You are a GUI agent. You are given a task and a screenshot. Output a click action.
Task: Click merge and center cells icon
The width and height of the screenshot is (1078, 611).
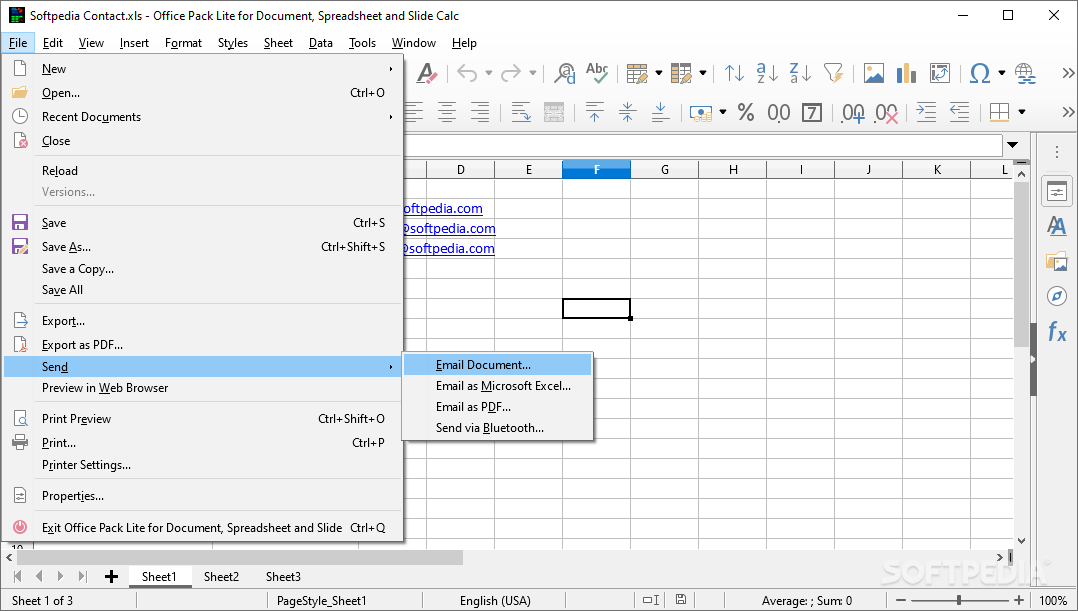click(x=554, y=112)
